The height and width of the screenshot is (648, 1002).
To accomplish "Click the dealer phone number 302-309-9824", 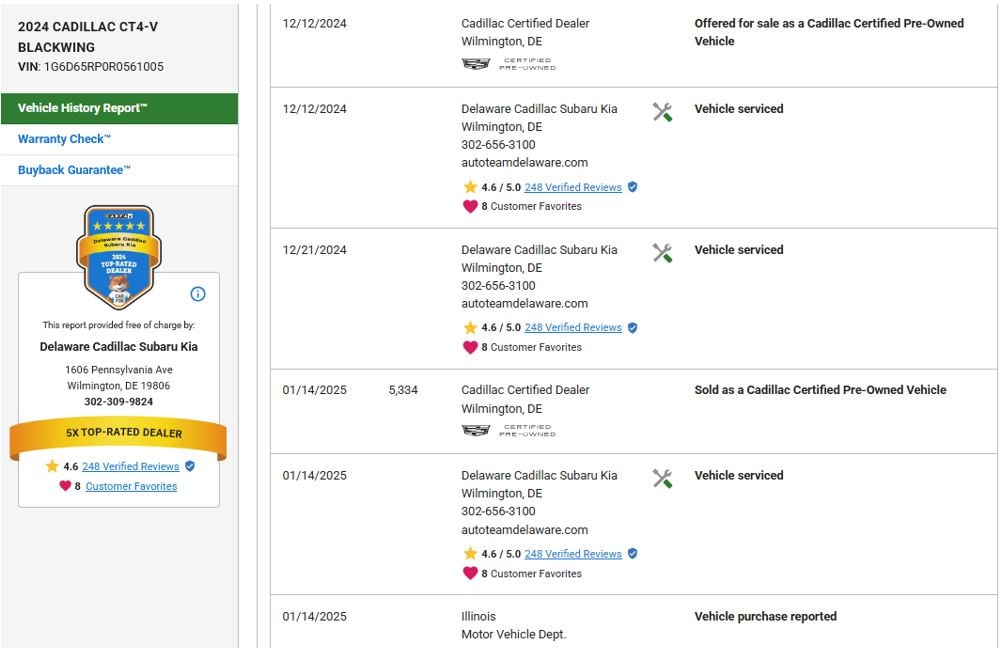I will (x=119, y=402).
